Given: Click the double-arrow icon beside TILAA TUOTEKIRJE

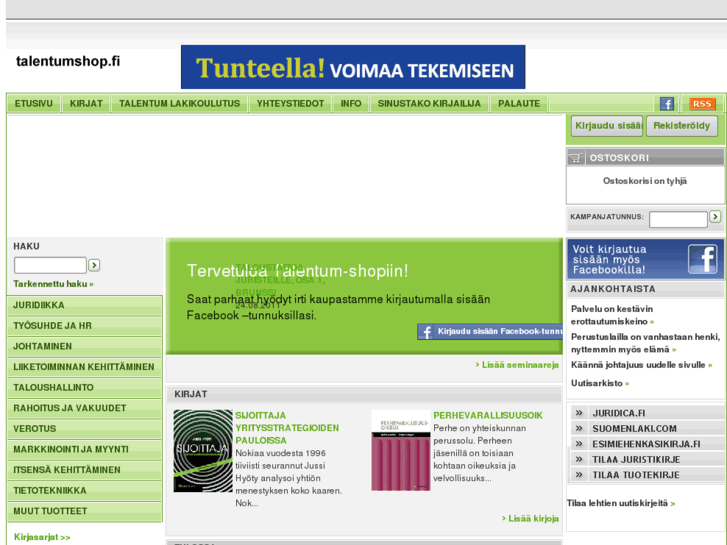Looking at the screenshot, I should [x=579, y=474].
